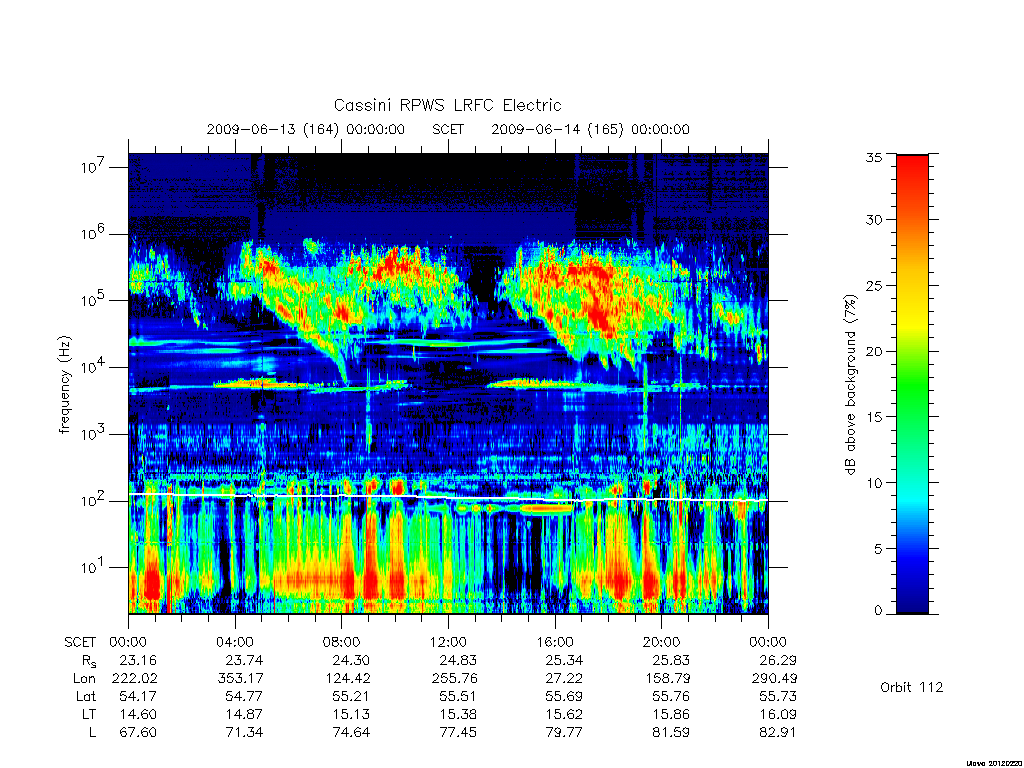The height and width of the screenshot is (768, 1024).
Task: Click the red top of the color scale bar
Action: [912, 162]
